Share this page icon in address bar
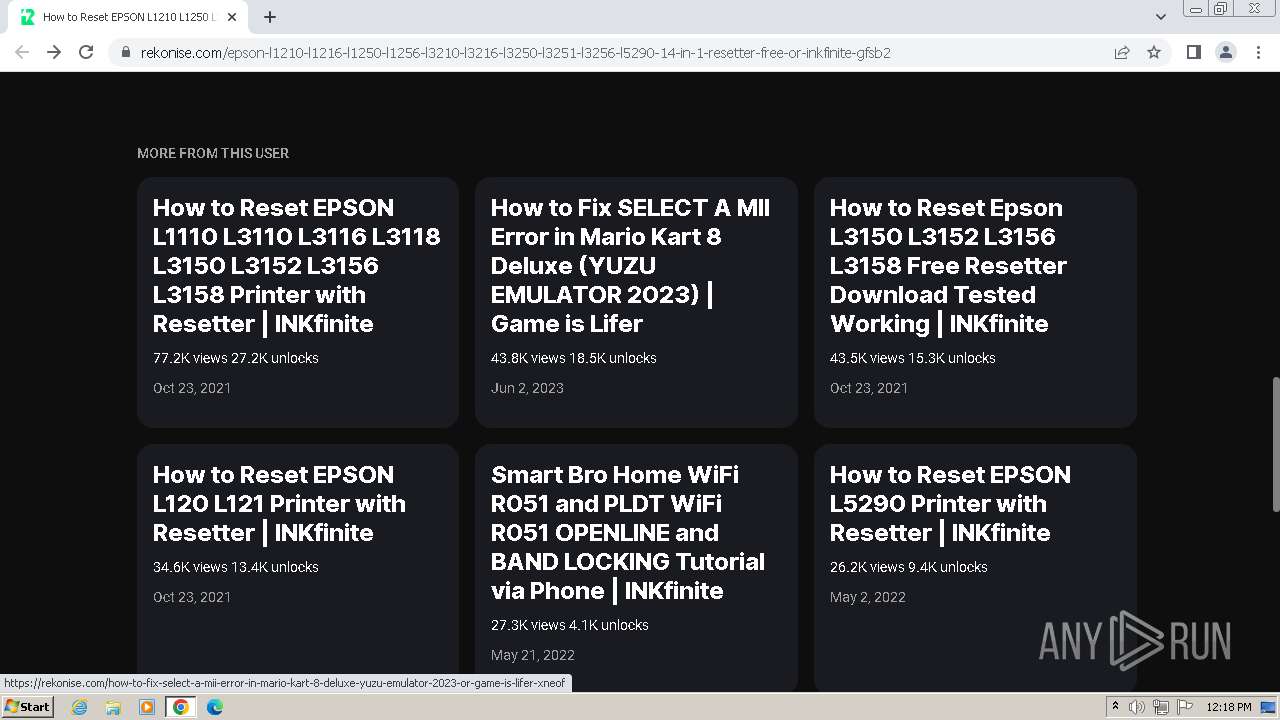 coord(1122,52)
